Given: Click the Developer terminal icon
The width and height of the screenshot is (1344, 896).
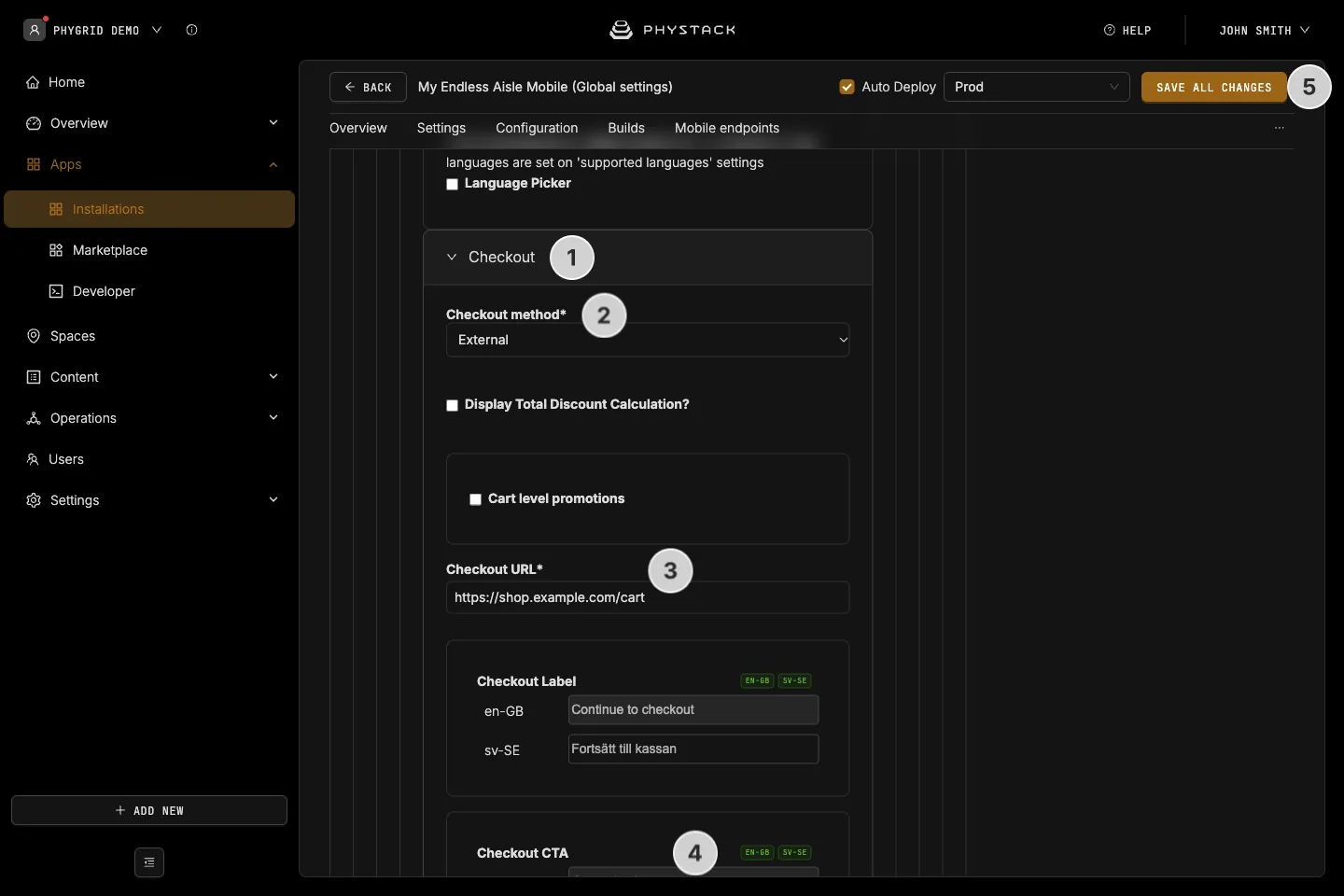Looking at the screenshot, I should (56, 291).
